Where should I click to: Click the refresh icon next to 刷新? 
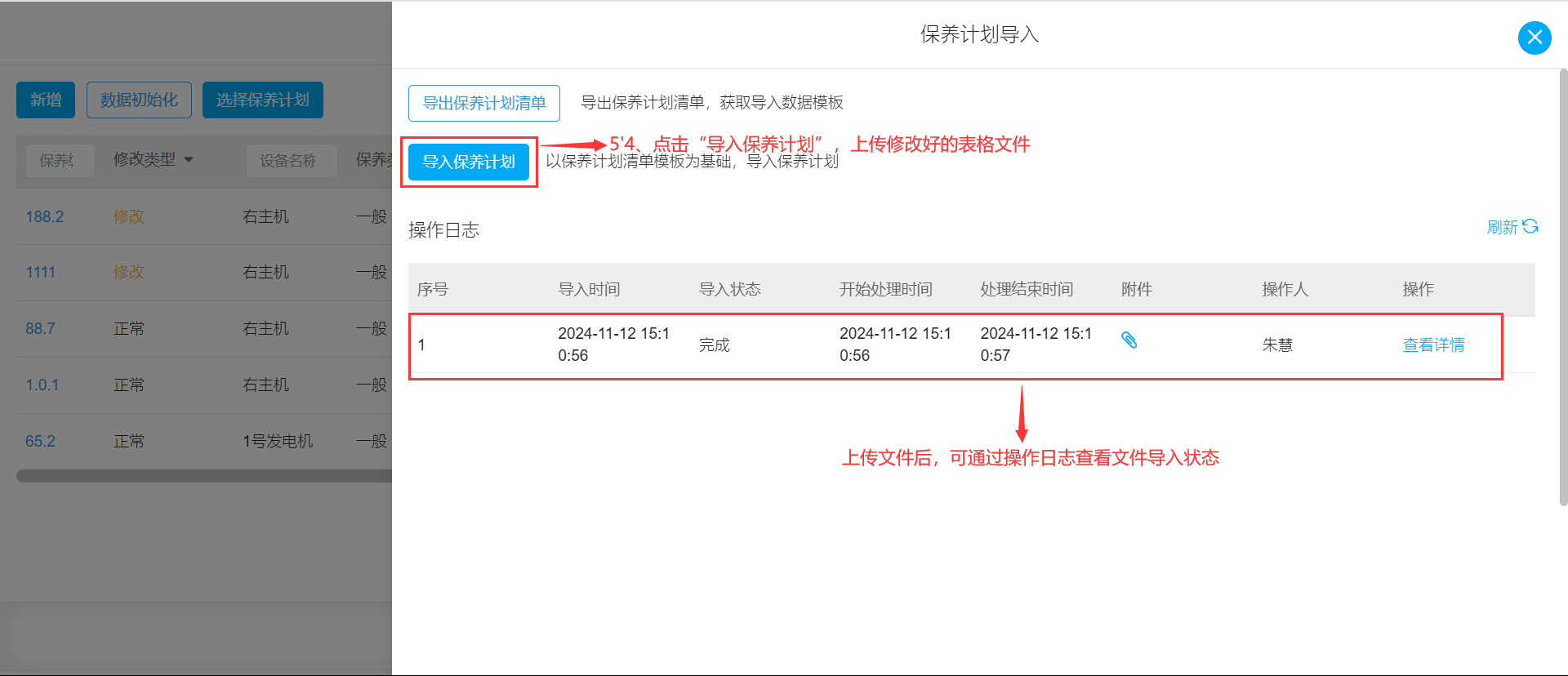click(1530, 226)
